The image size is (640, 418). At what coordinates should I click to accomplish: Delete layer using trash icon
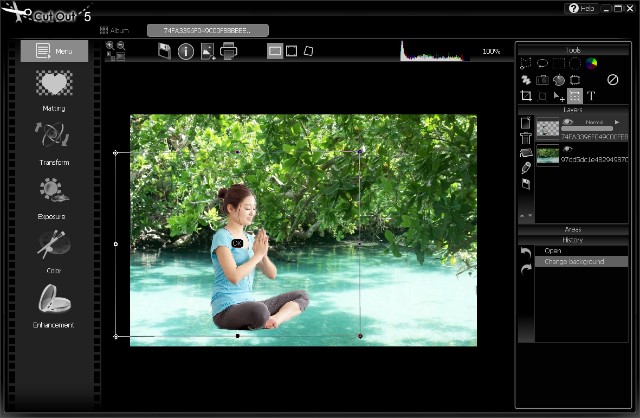point(526,138)
